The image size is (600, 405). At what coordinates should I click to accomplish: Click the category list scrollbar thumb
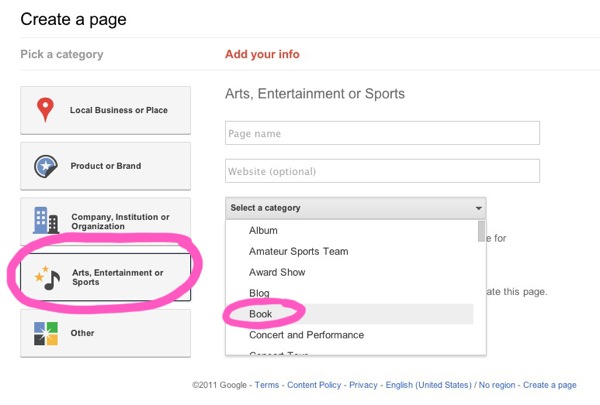click(481, 231)
